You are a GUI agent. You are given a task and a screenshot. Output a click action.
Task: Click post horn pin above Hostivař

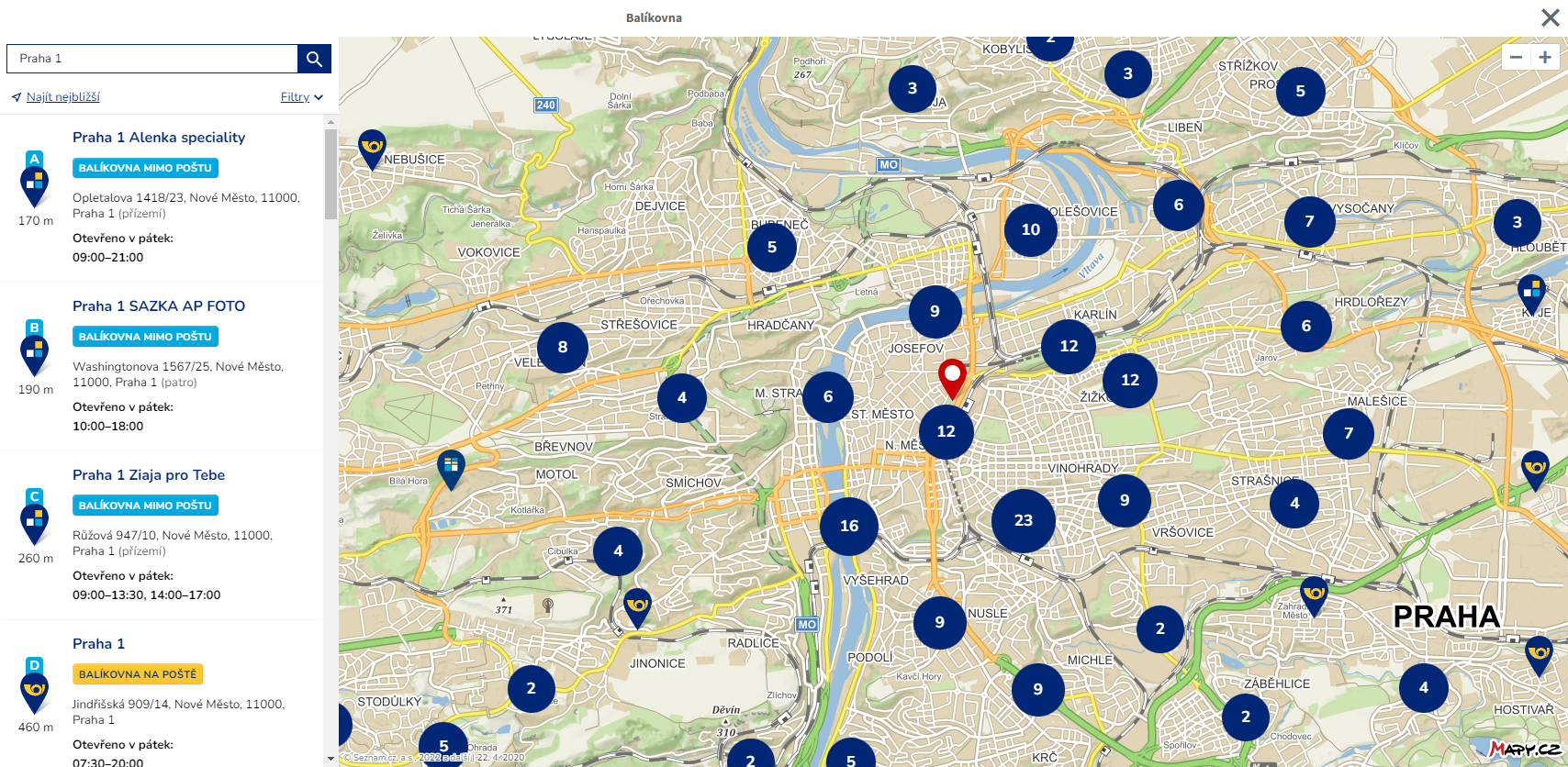click(1539, 656)
